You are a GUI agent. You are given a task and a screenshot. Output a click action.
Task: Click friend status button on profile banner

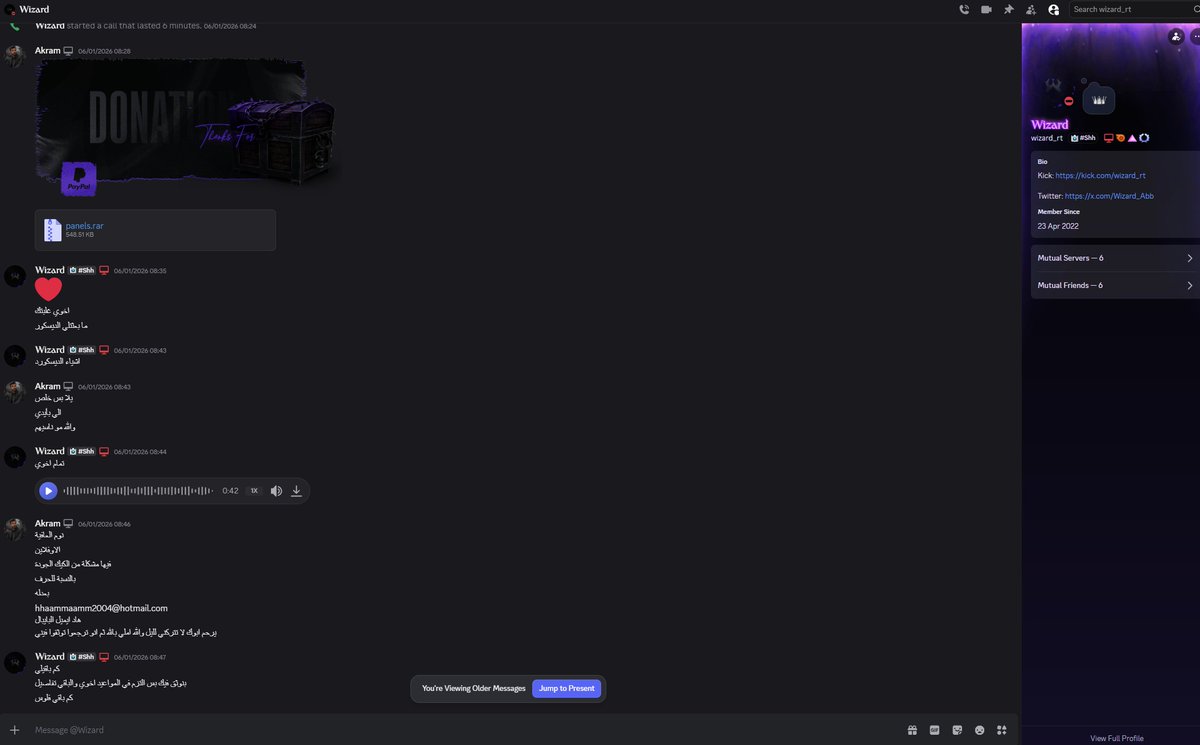[x=1176, y=36]
